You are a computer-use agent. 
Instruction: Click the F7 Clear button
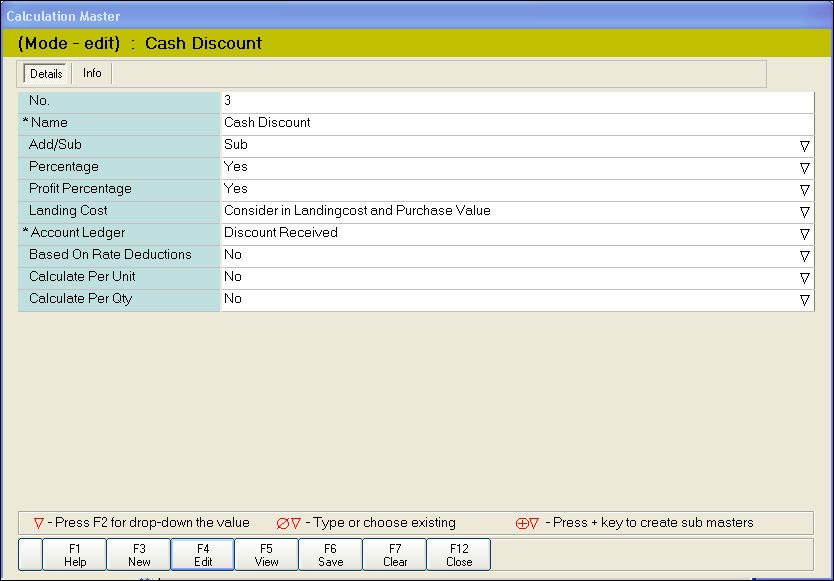pos(395,555)
